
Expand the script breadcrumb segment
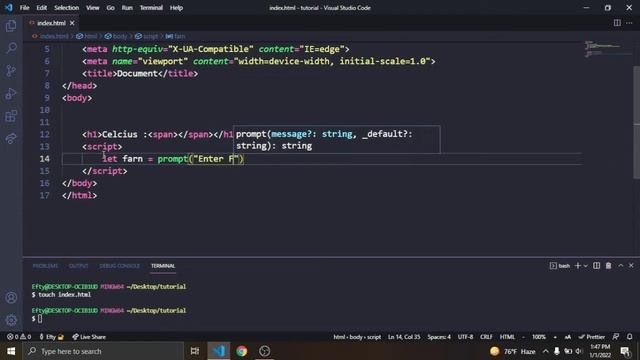pyautogui.click(x=147, y=36)
